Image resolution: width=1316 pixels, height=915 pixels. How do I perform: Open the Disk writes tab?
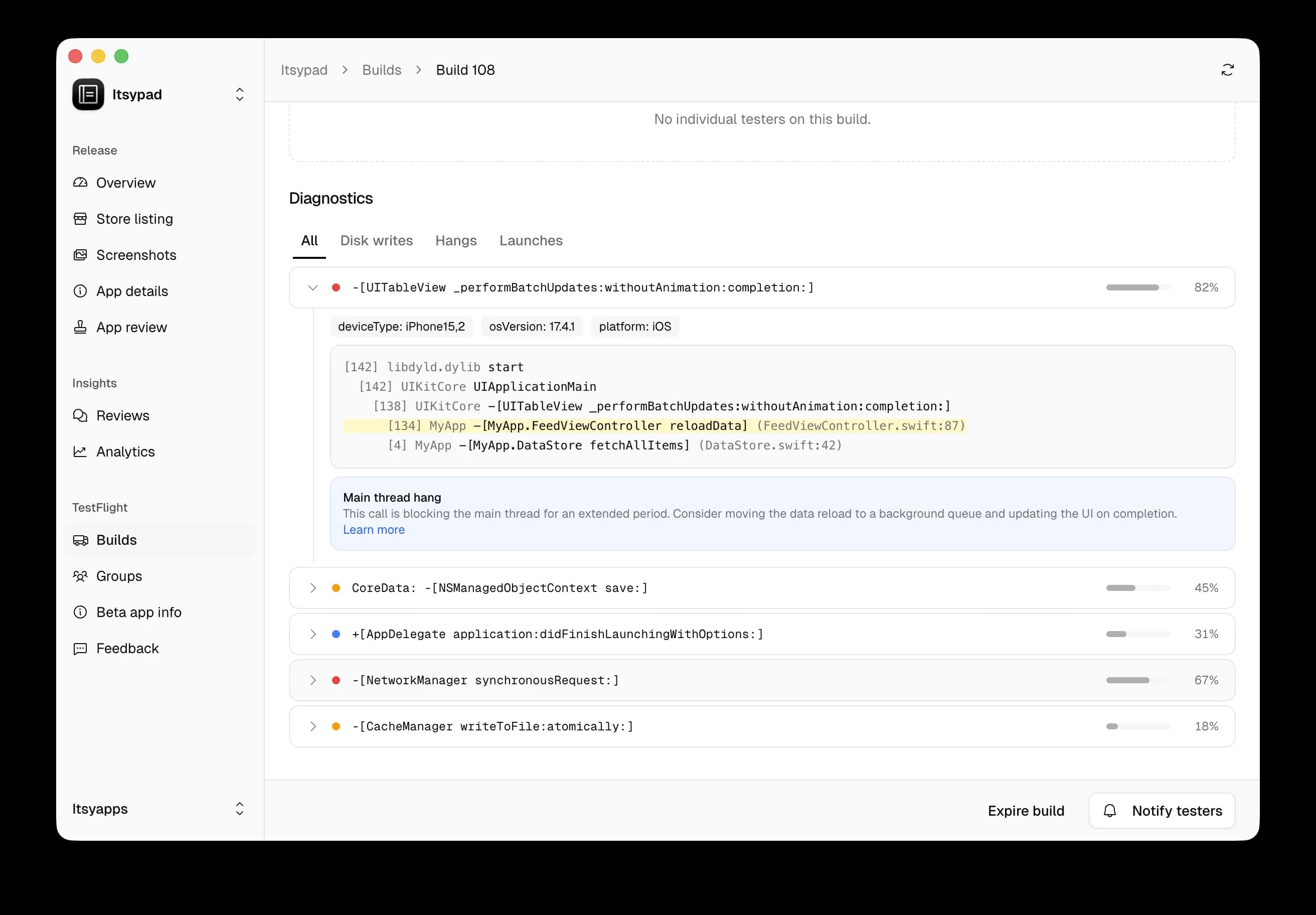click(x=376, y=241)
